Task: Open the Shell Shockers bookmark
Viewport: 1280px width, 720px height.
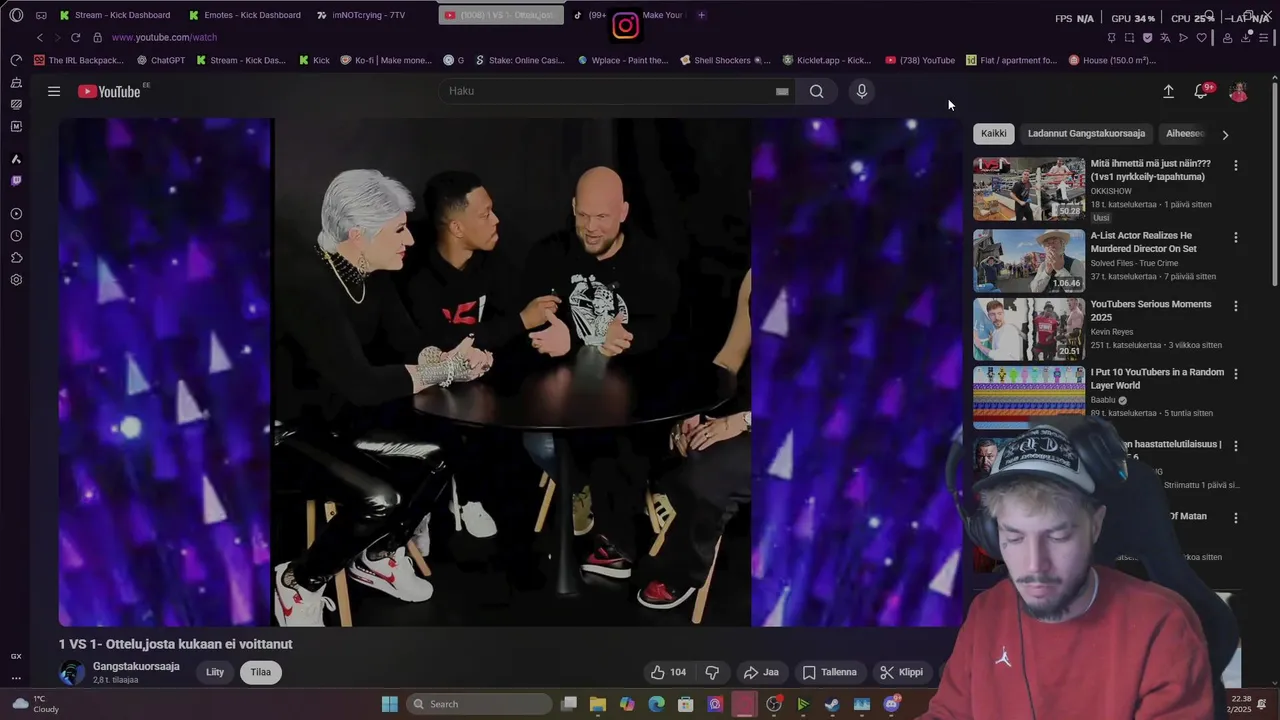Action: coord(724,60)
